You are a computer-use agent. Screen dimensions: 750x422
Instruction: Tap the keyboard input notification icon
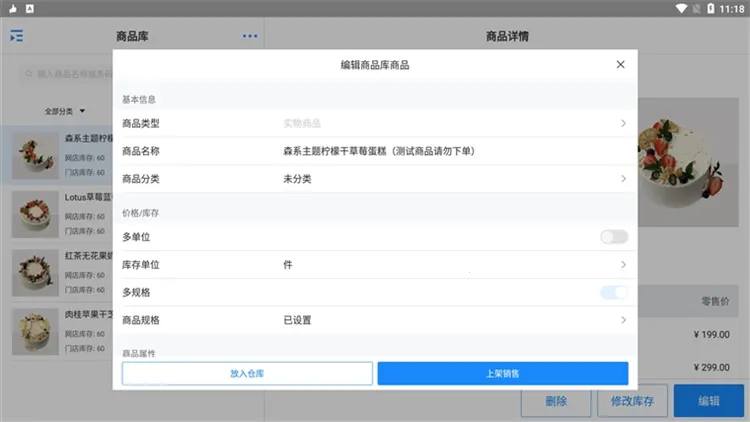pos(30,9)
